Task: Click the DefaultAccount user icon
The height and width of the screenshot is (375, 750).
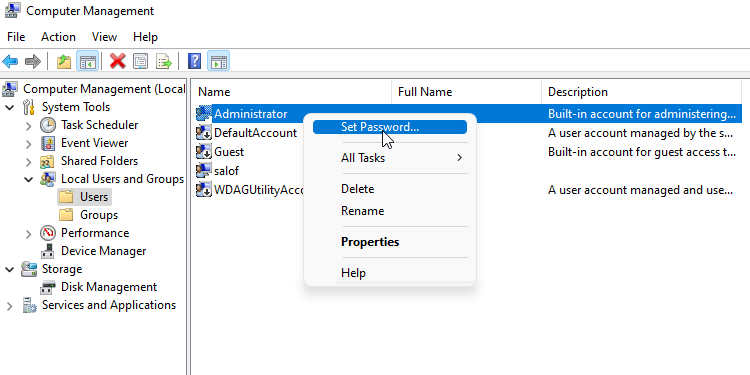Action: coord(203,133)
